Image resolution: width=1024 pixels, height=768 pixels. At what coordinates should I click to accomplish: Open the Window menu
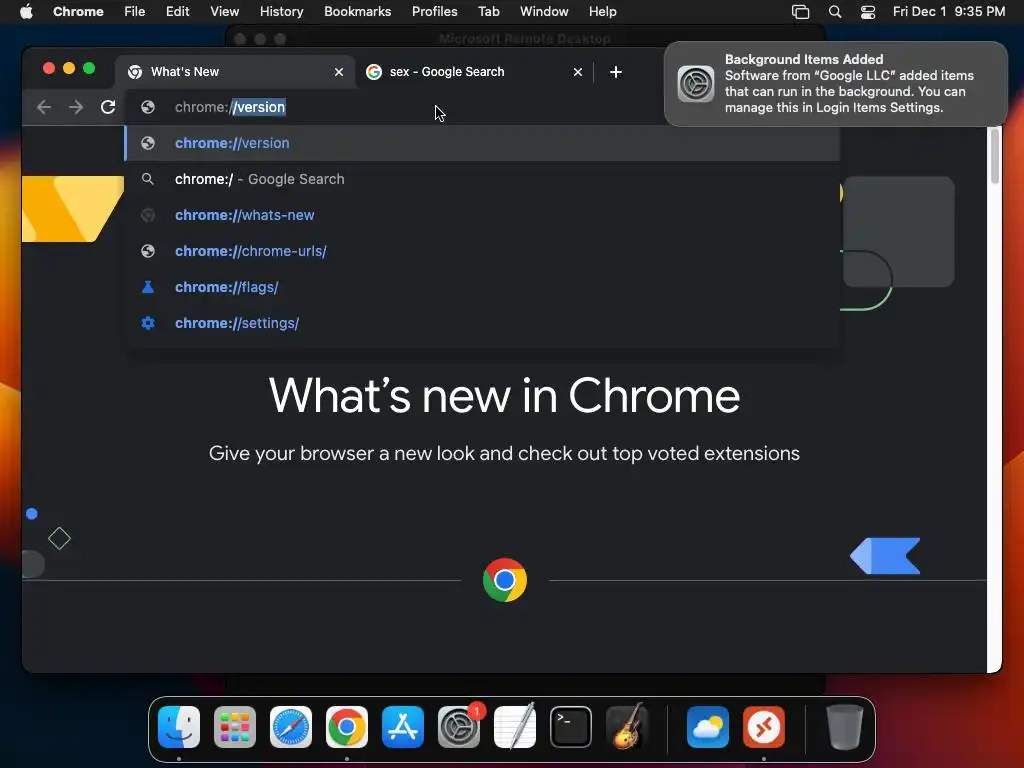(x=544, y=12)
